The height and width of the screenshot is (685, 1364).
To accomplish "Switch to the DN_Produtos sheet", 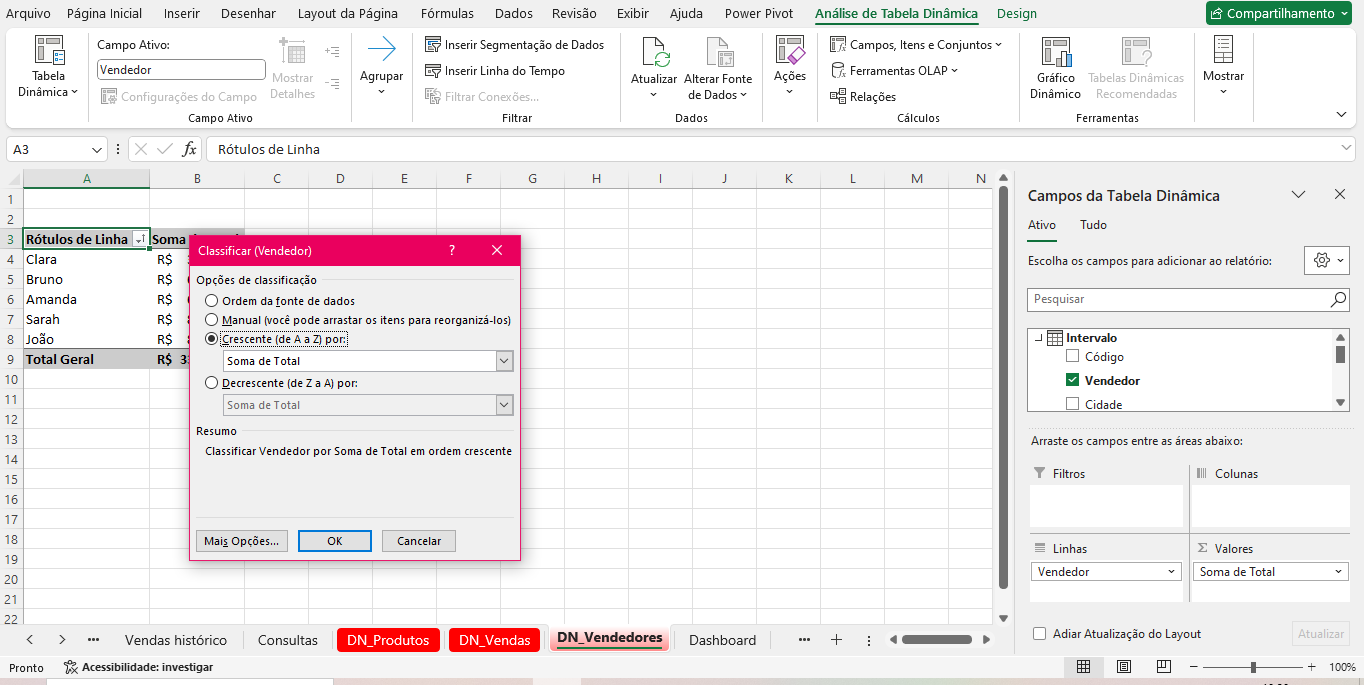I will pyautogui.click(x=388, y=640).
